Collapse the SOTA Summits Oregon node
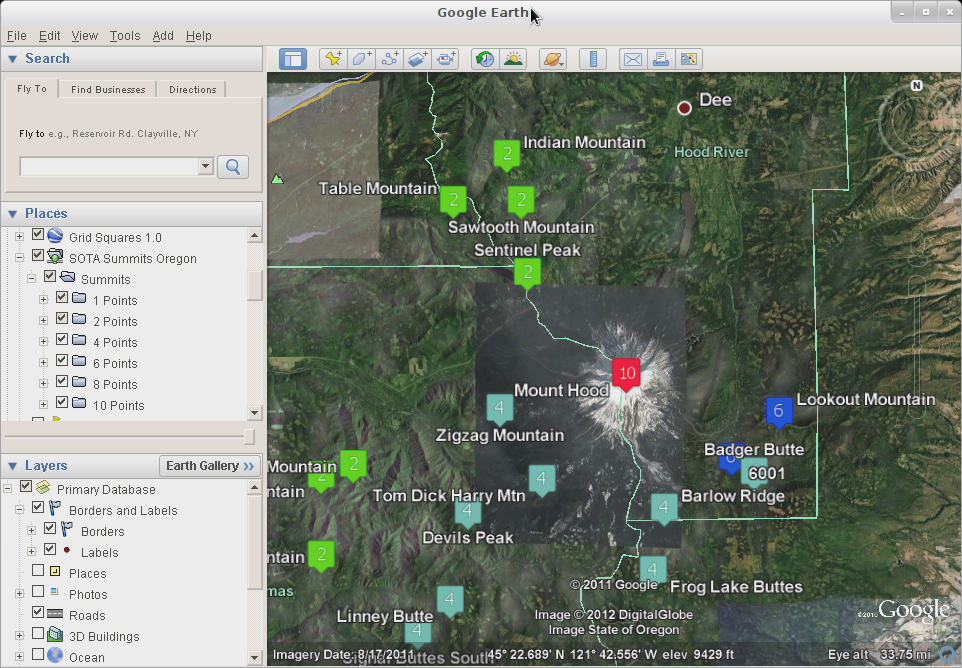This screenshot has width=962, height=668. 19,258
